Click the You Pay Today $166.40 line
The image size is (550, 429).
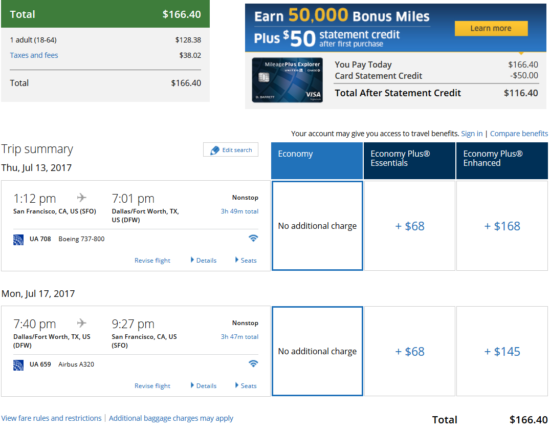pos(436,65)
